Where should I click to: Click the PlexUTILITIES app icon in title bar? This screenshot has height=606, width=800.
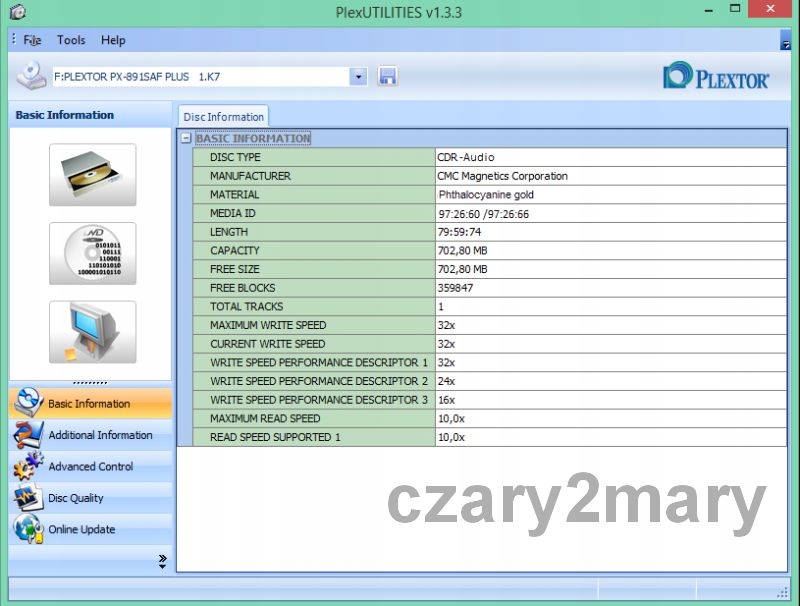[x=16, y=12]
